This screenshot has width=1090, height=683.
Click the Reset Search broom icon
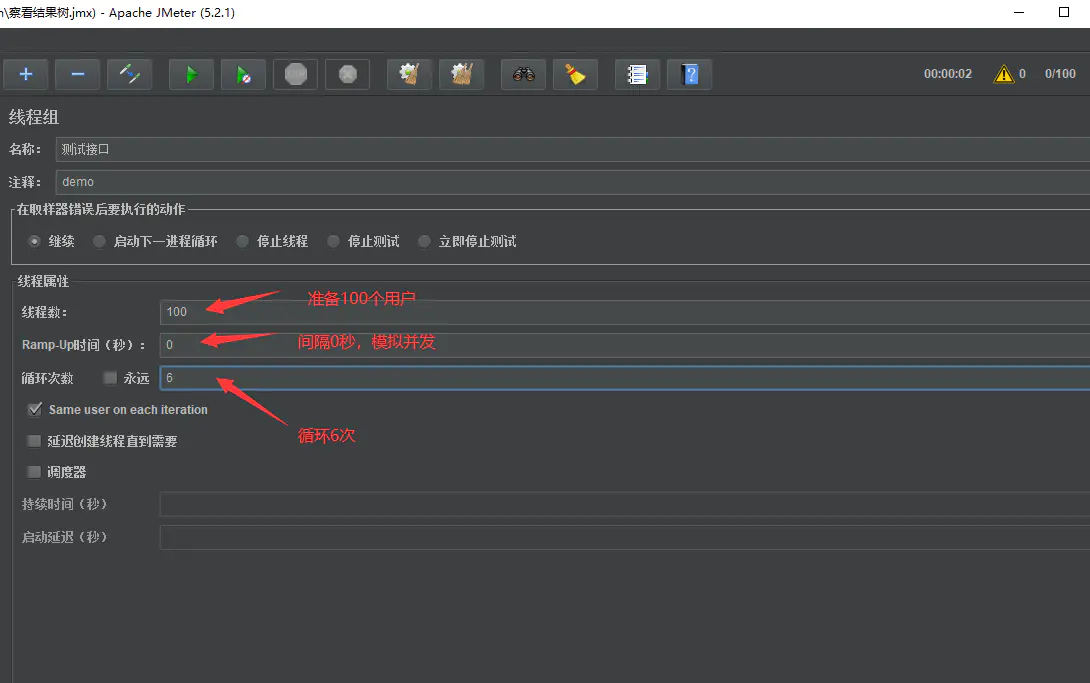pyautogui.click(x=576, y=74)
